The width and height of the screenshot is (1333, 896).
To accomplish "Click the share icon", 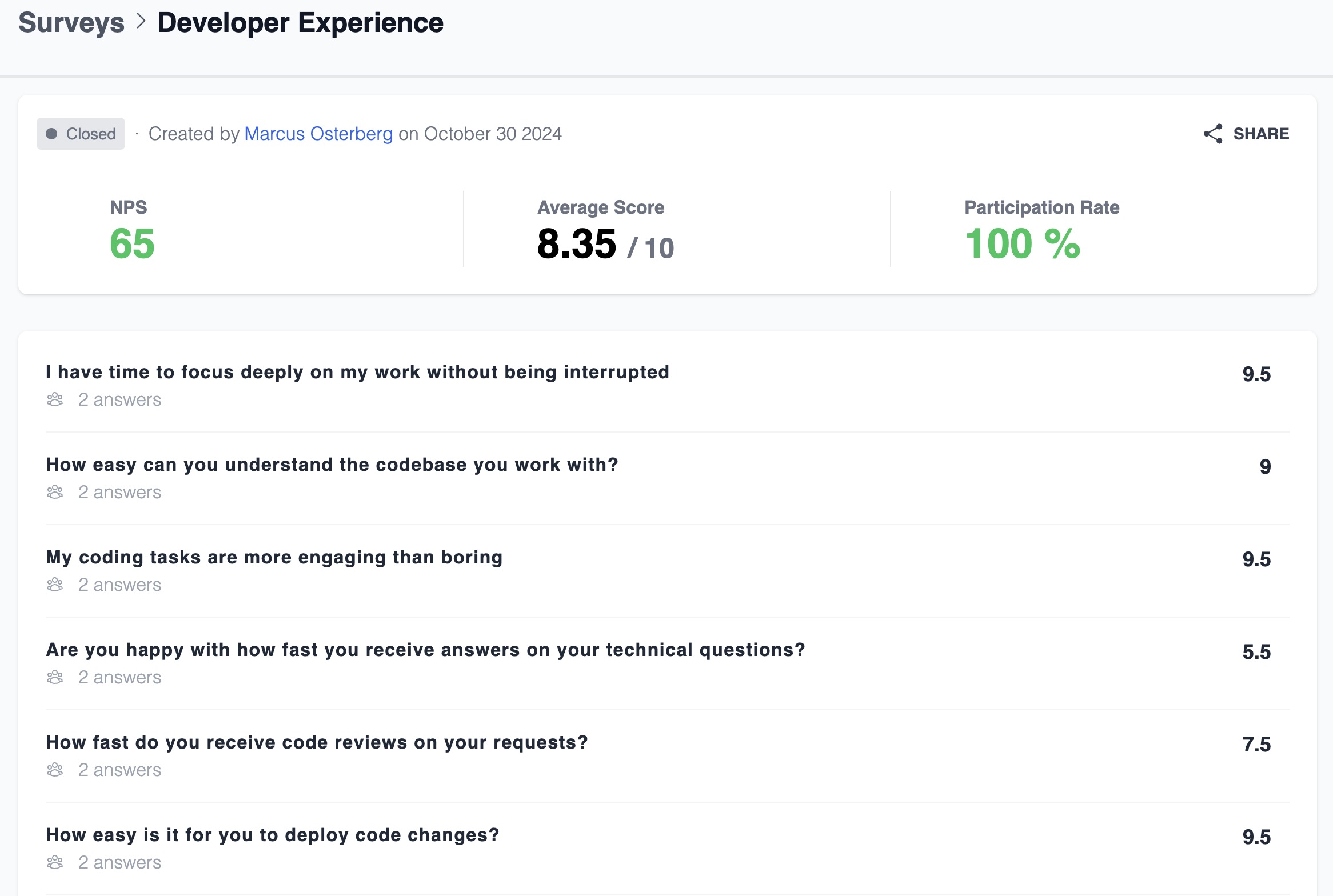I will pos(1212,134).
